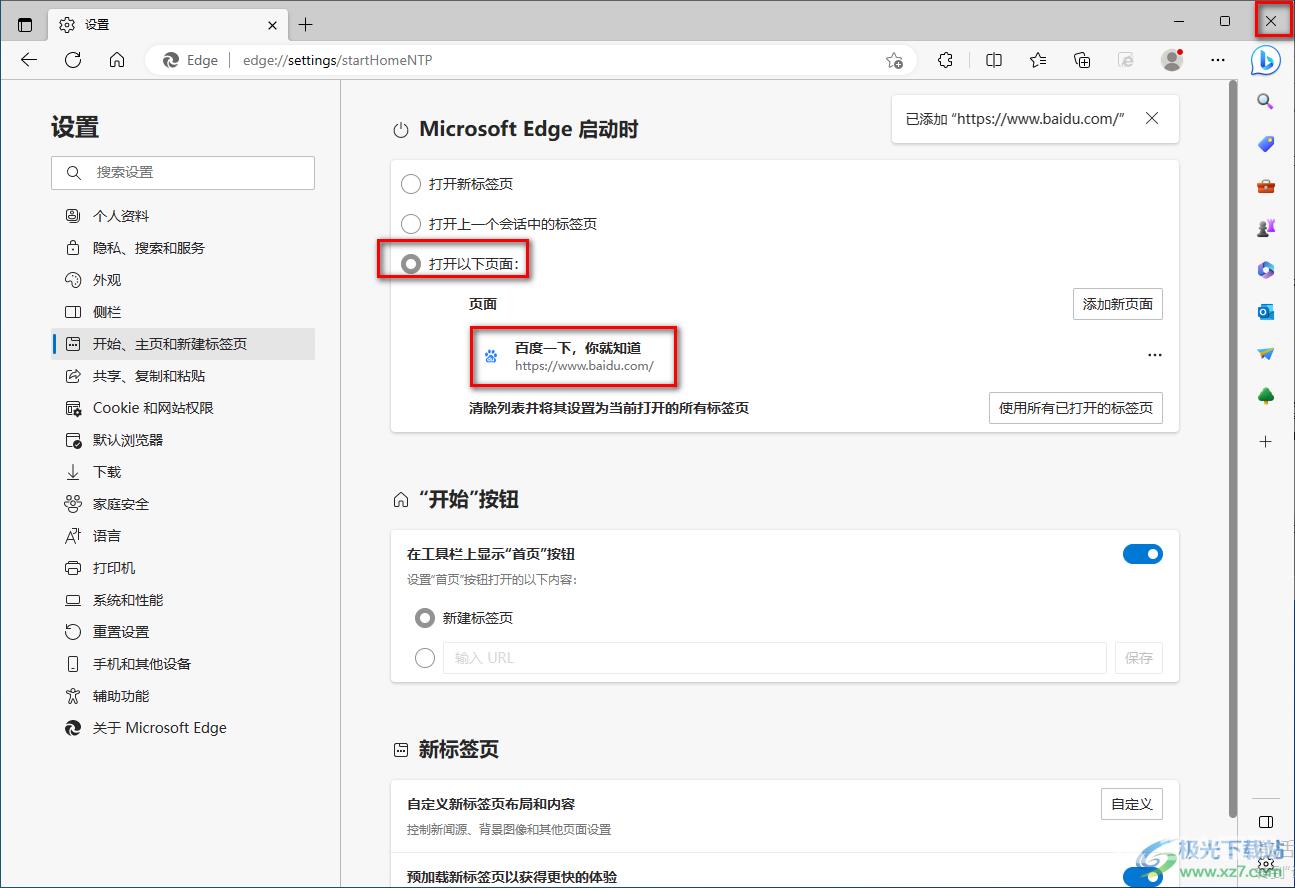Add this page to favorites star
1295x888 pixels.
[894, 60]
